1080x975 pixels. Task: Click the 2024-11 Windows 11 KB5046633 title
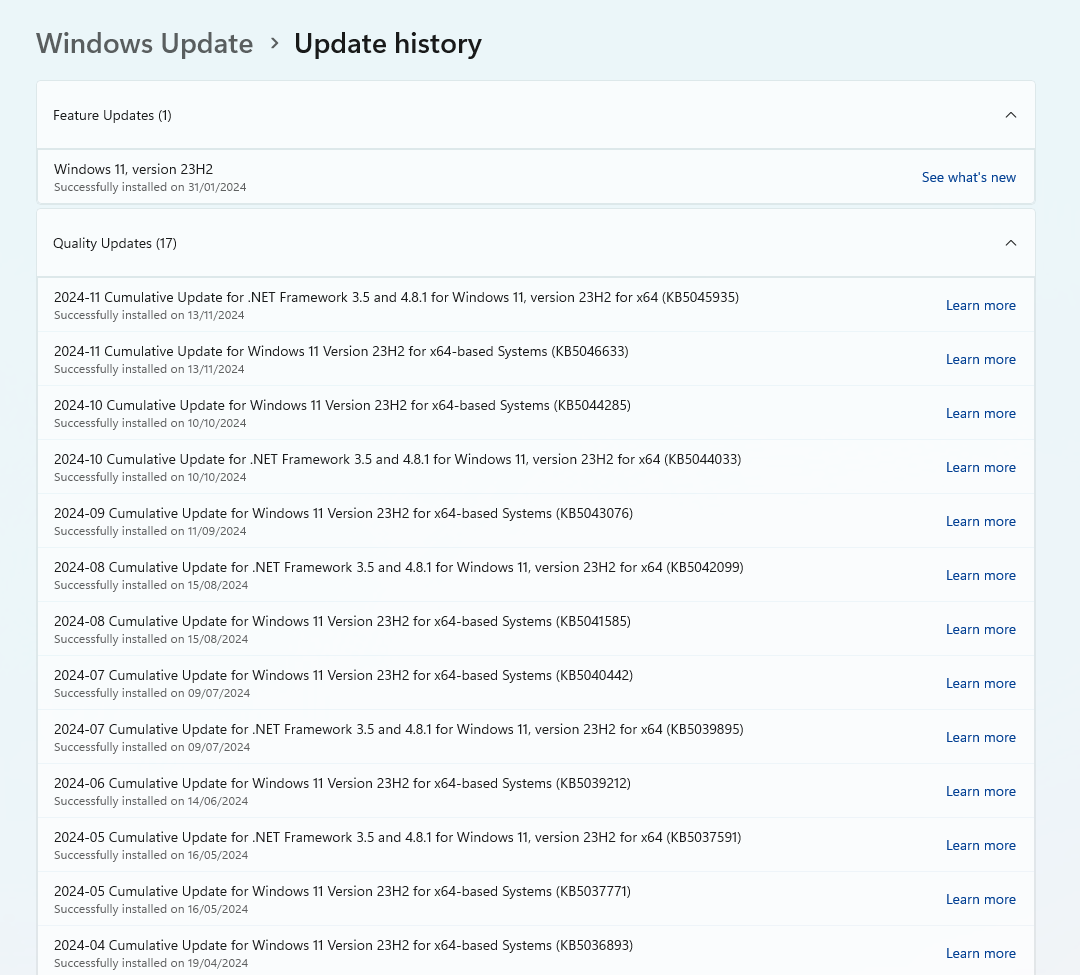coord(341,351)
